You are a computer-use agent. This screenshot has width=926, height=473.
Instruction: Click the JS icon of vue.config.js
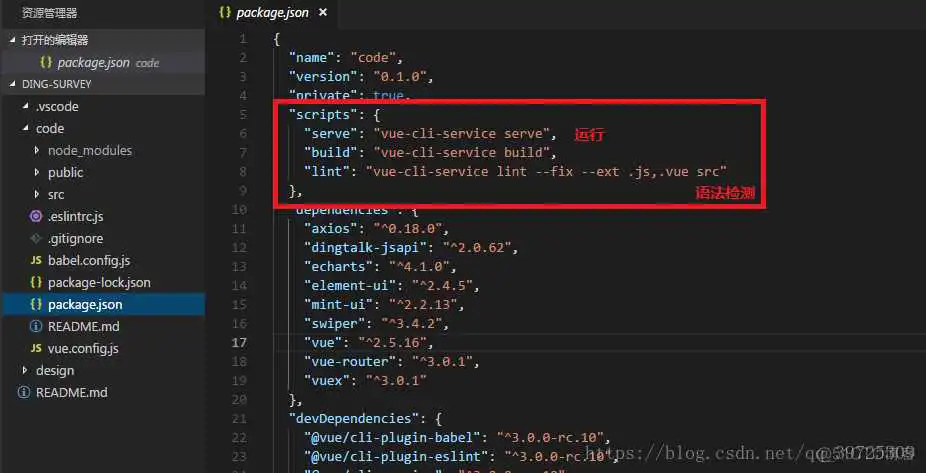pyautogui.click(x=36, y=348)
